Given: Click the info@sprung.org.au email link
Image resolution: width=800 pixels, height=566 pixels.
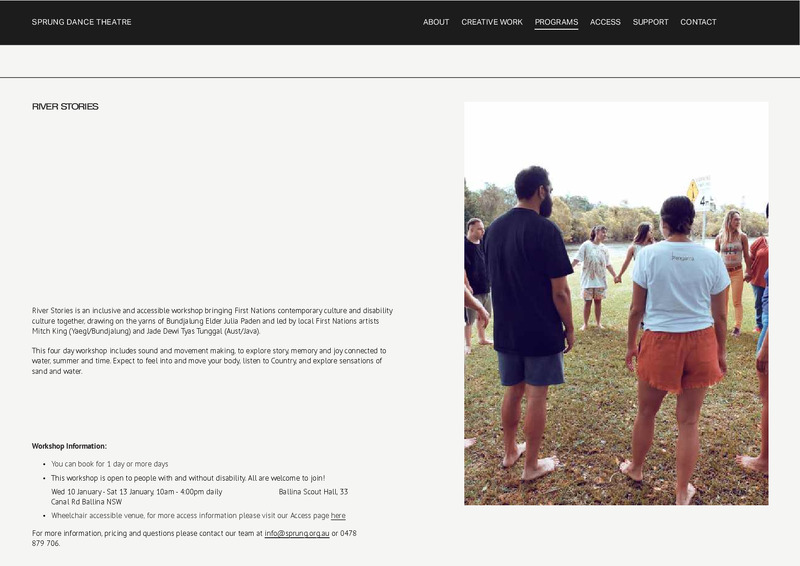Looking at the screenshot, I should coord(297,533).
